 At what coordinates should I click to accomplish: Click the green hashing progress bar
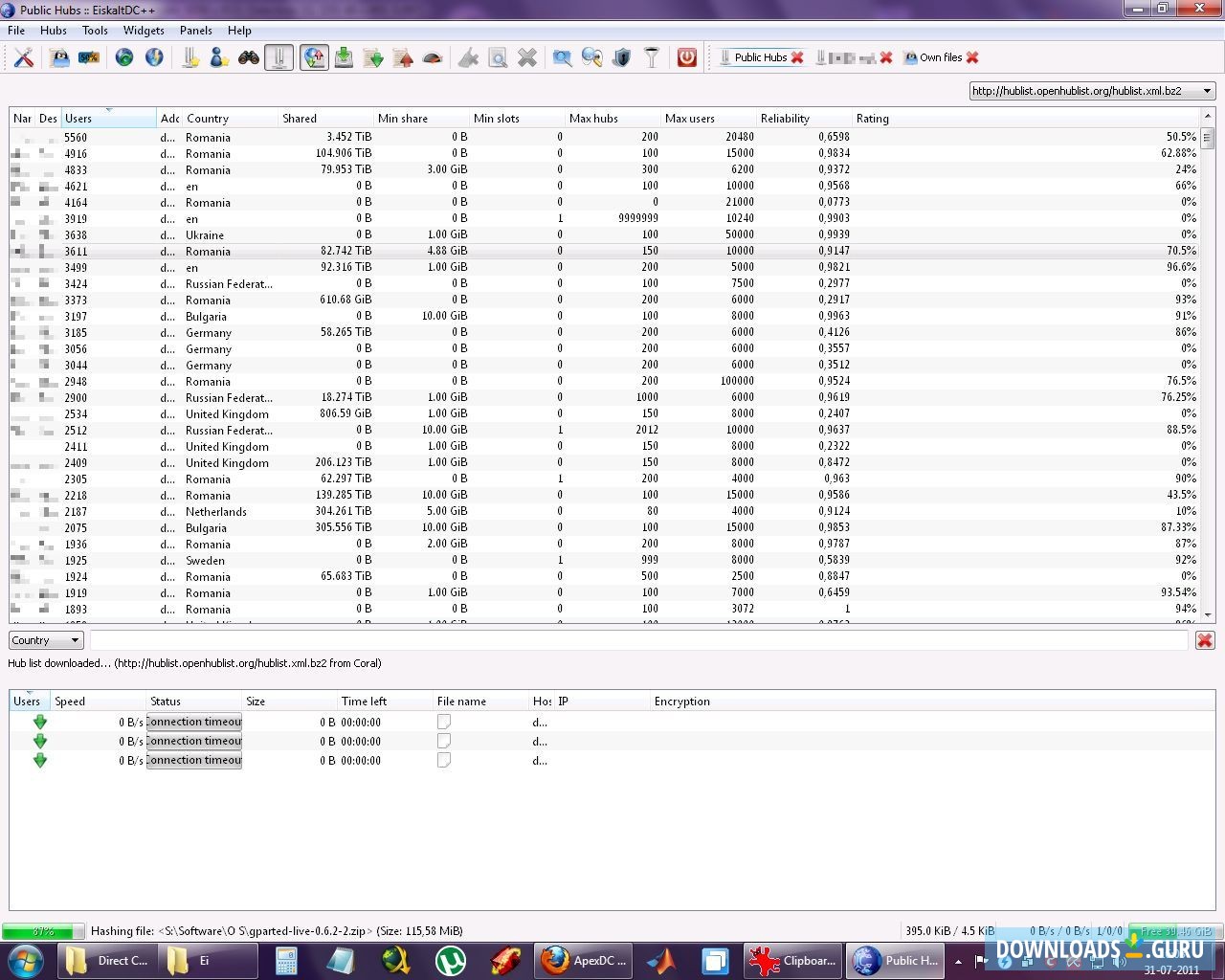click(43, 930)
